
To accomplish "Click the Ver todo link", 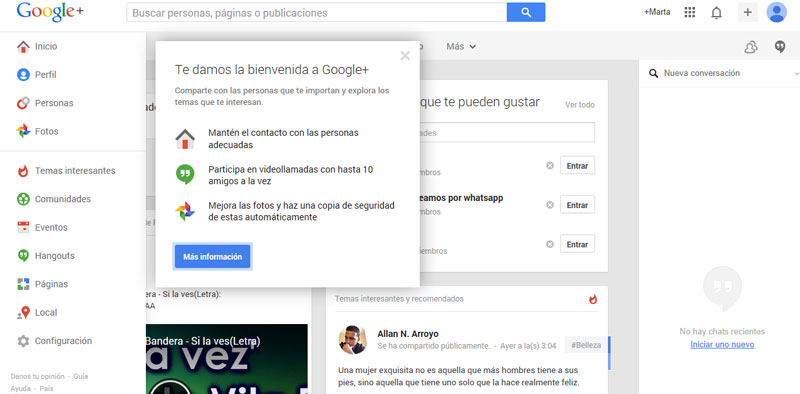I will tap(580, 105).
